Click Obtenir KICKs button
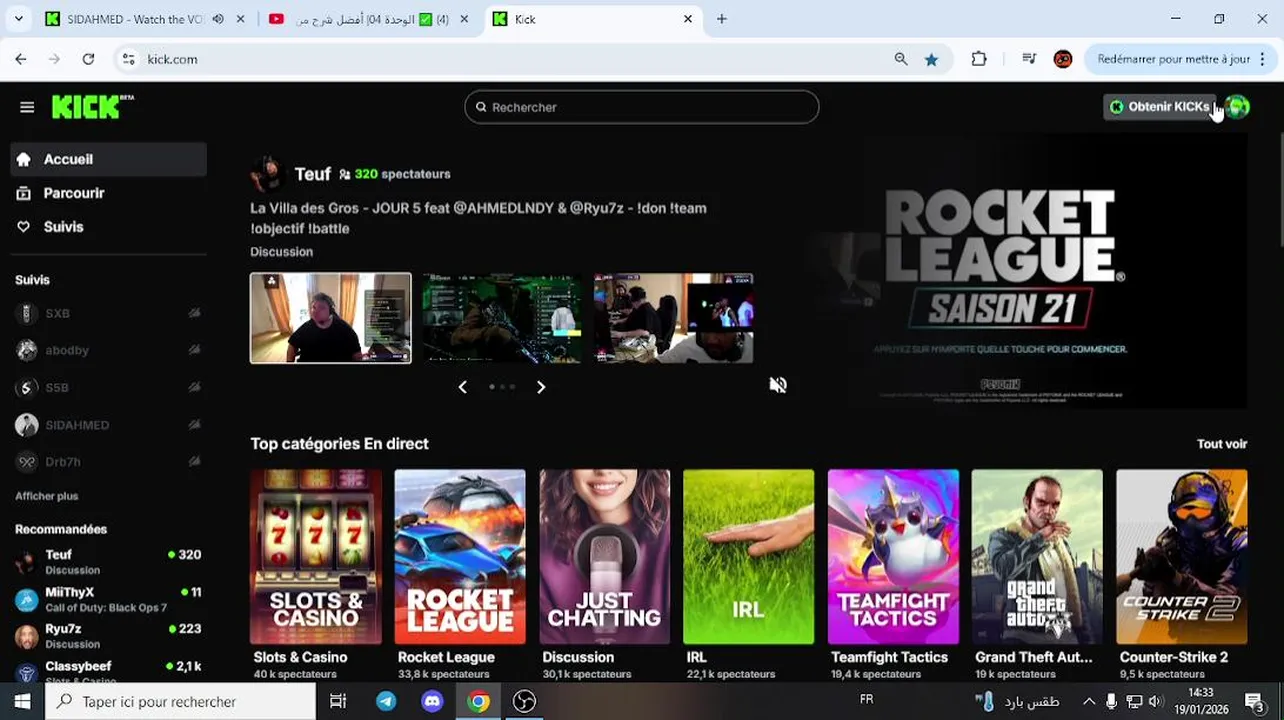The height and width of the screenshot is (720, 1284). (1159, 107)
